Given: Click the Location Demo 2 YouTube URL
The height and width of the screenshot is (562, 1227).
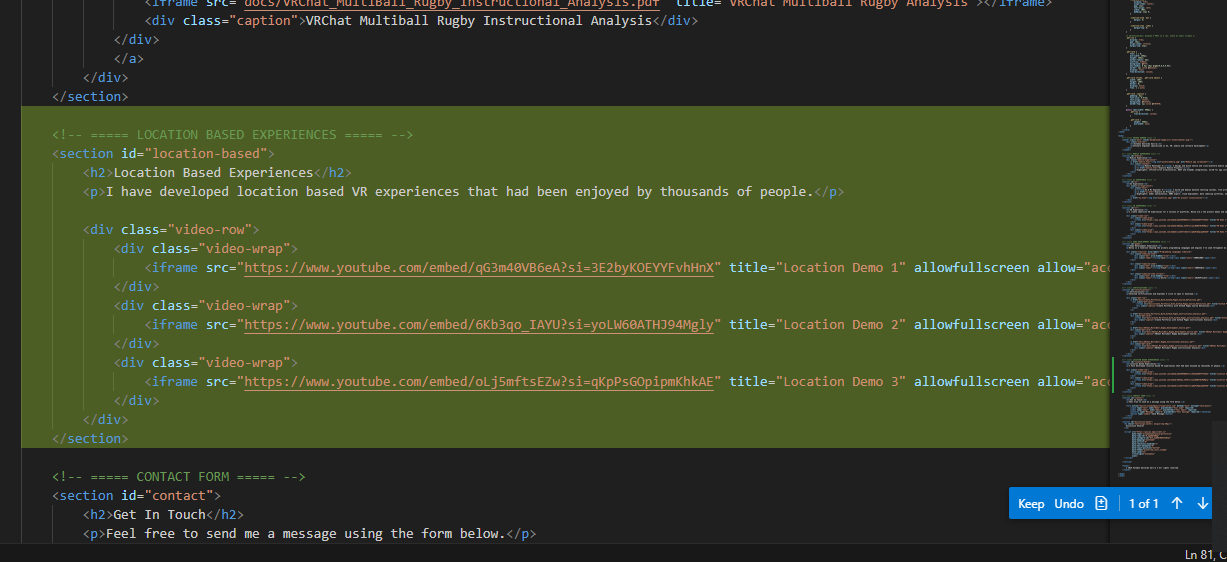Looking at the screenshot, I should [x=480, y=325].
